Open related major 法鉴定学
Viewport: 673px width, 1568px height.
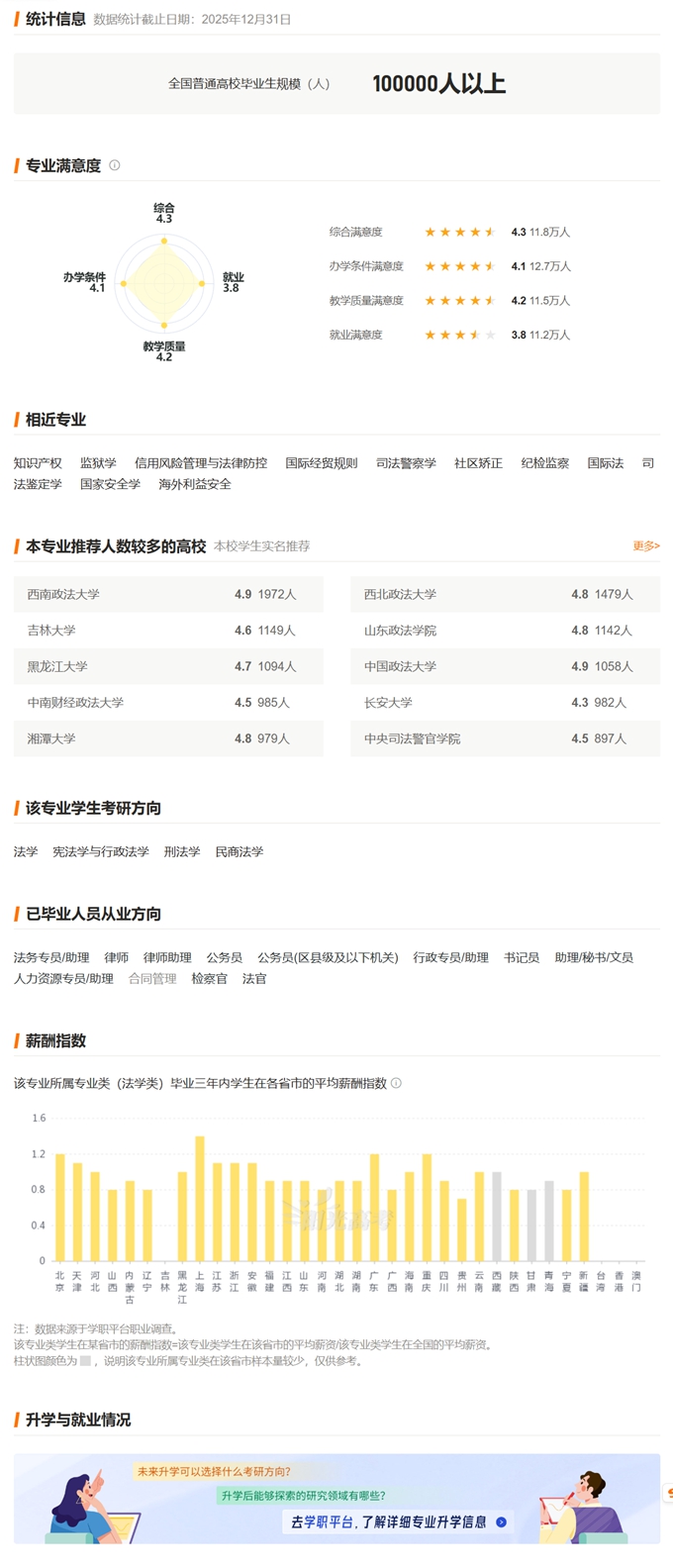pyautogui.click(x=38, y=484)
